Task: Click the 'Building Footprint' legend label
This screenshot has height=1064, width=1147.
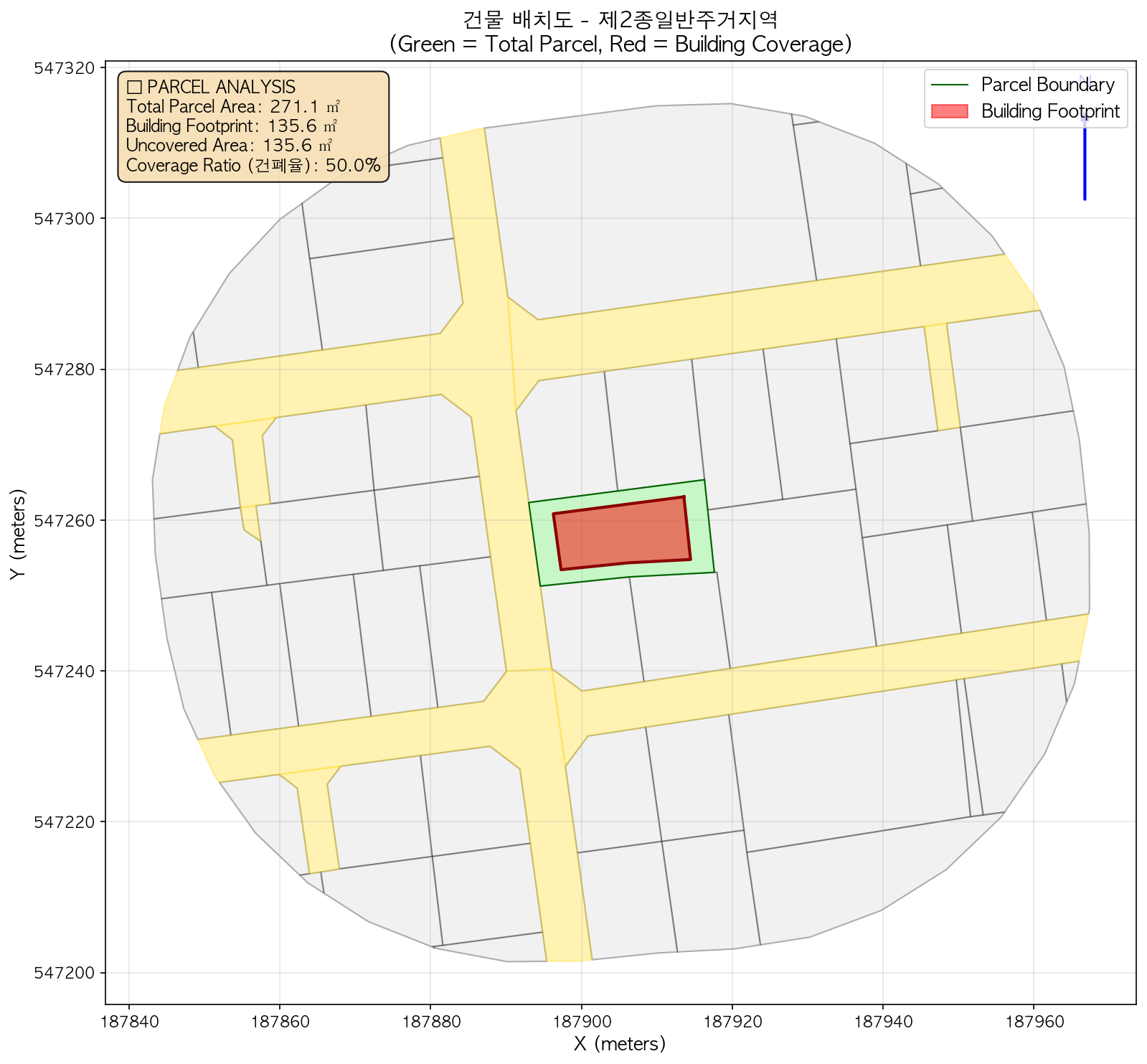Action: 1050,111
